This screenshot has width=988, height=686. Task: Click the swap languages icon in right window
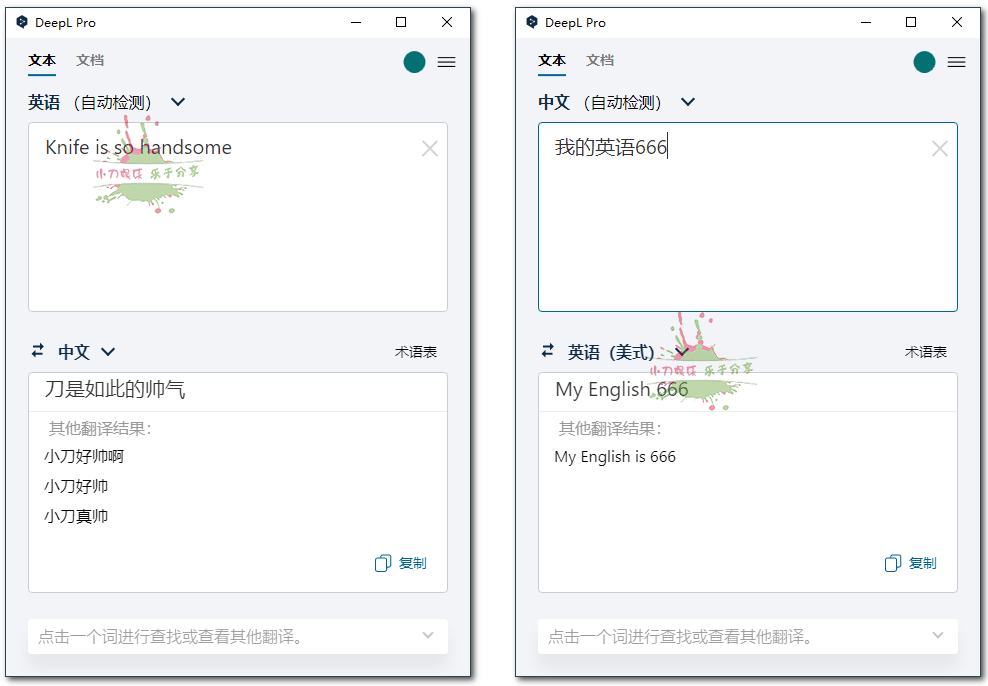(x=547, y=351)
